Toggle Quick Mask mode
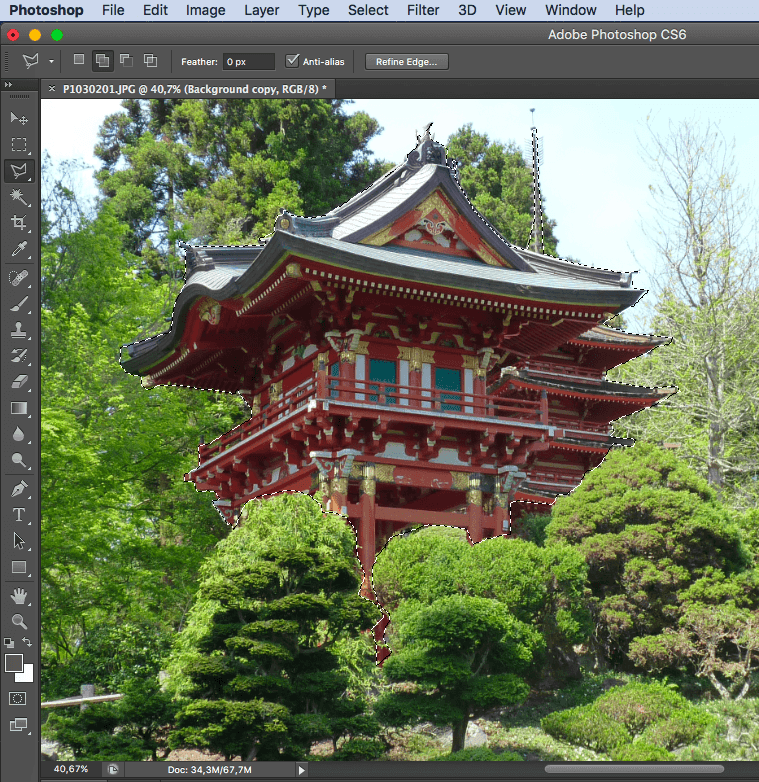 [18, 698]
